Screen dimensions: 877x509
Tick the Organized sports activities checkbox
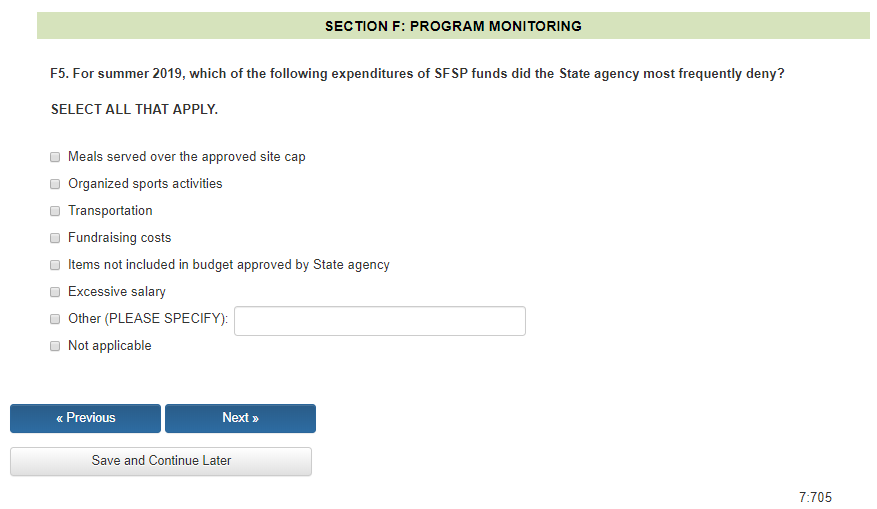(x=55, y=184)
